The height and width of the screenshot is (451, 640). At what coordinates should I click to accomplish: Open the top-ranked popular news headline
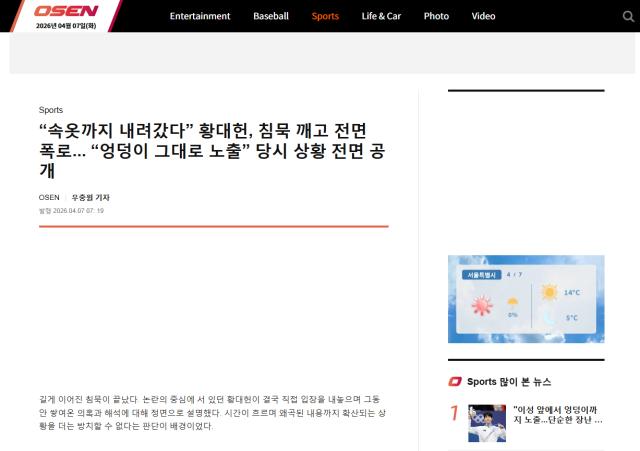[x=557, y=414]
